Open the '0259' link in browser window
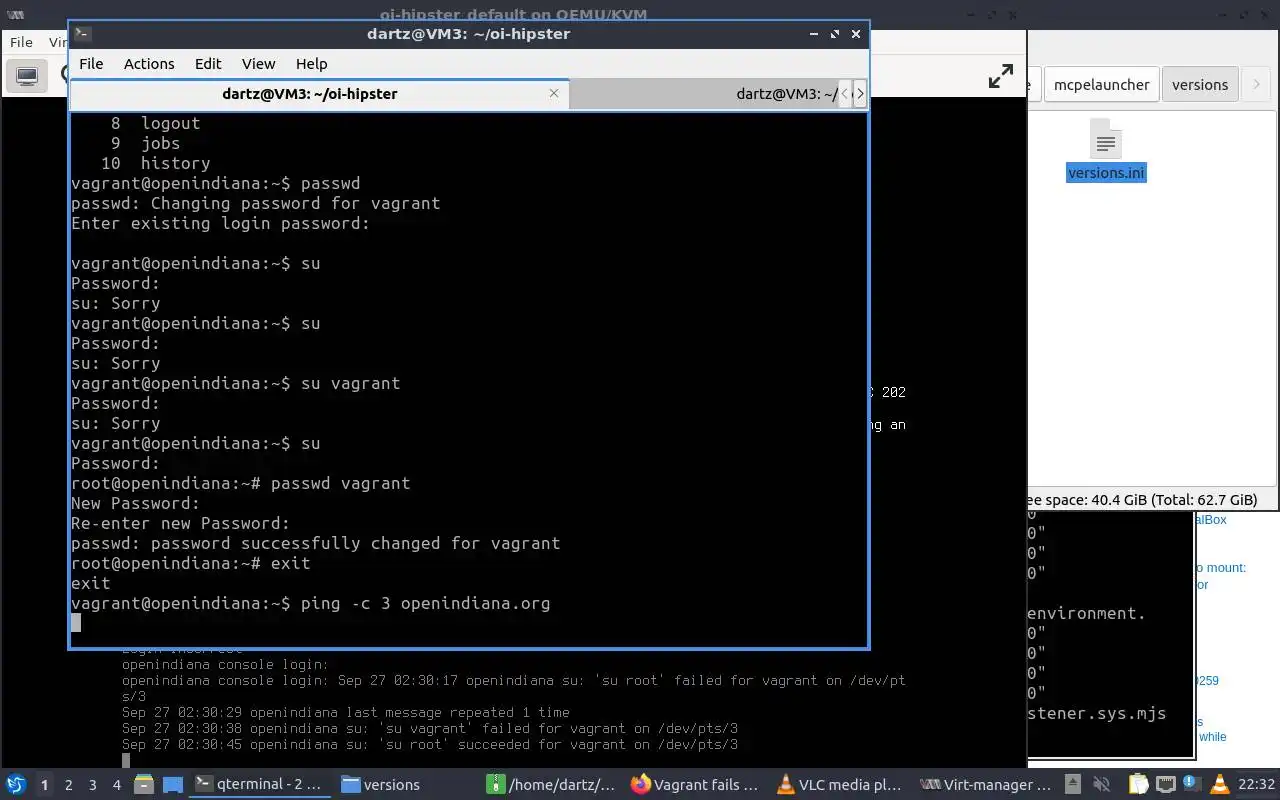Viewport: 1280px width, 800px height. tap(1208, 681)
